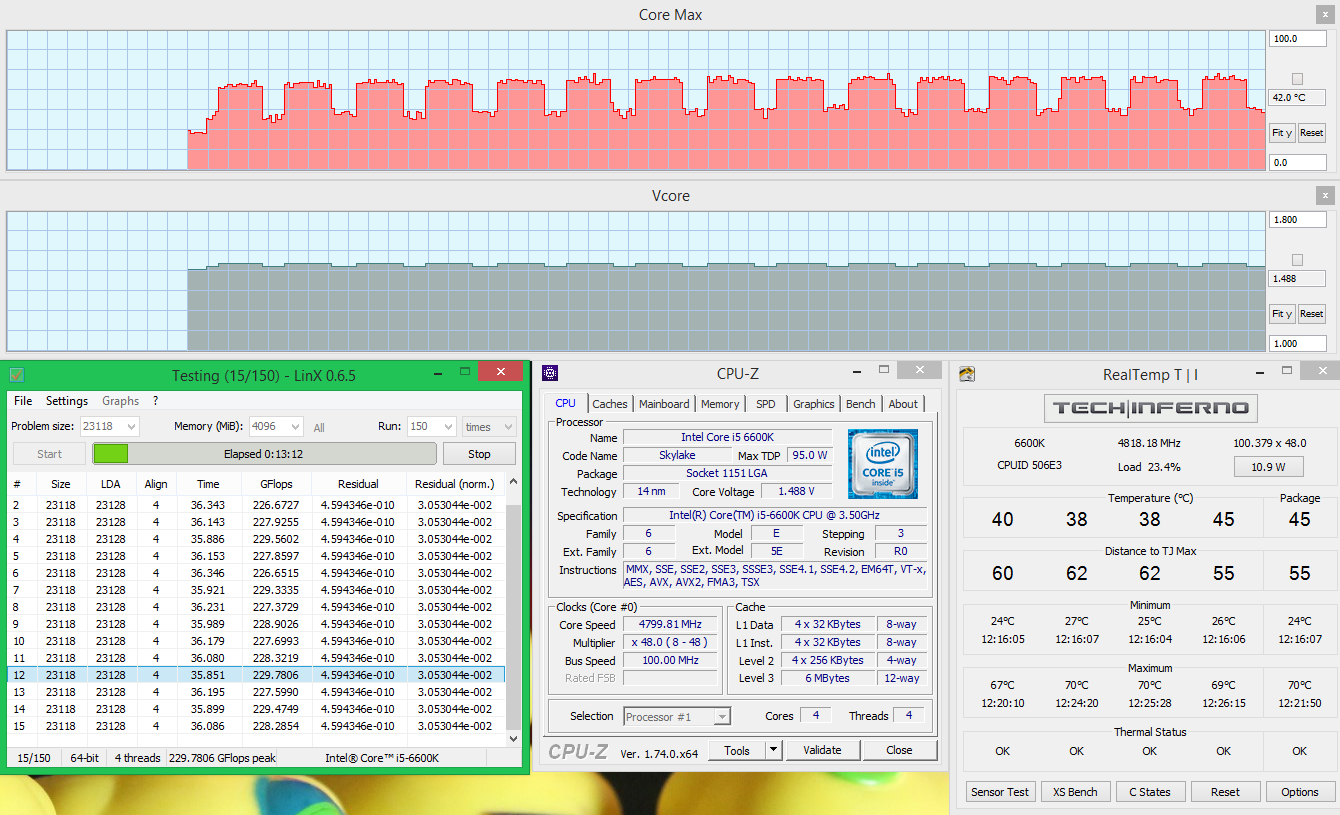Close the Core Max graph panel

(x=1324, y=15)
